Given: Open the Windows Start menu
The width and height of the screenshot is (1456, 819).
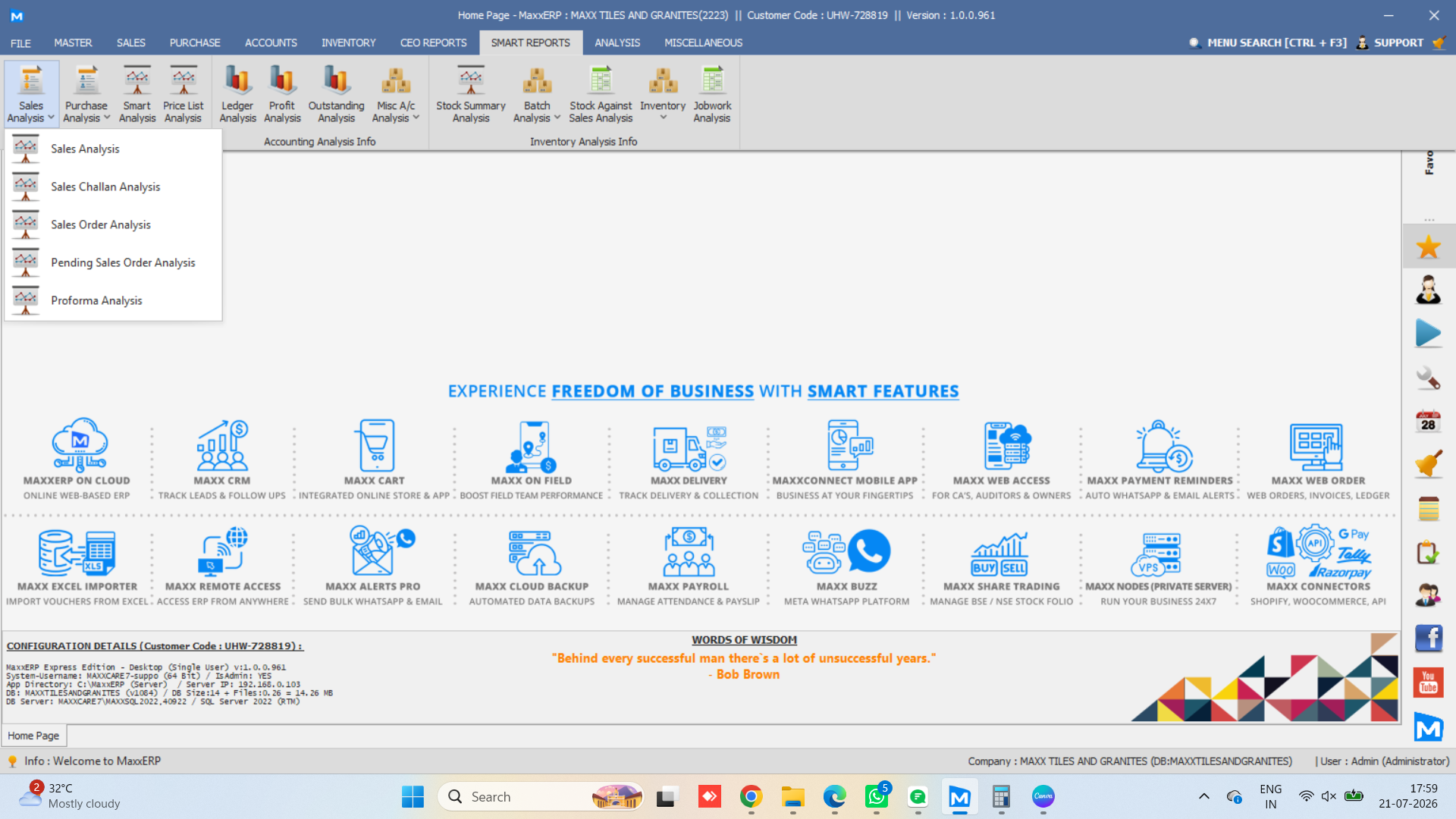Looking at the screenshot, I should pos(413,797).
